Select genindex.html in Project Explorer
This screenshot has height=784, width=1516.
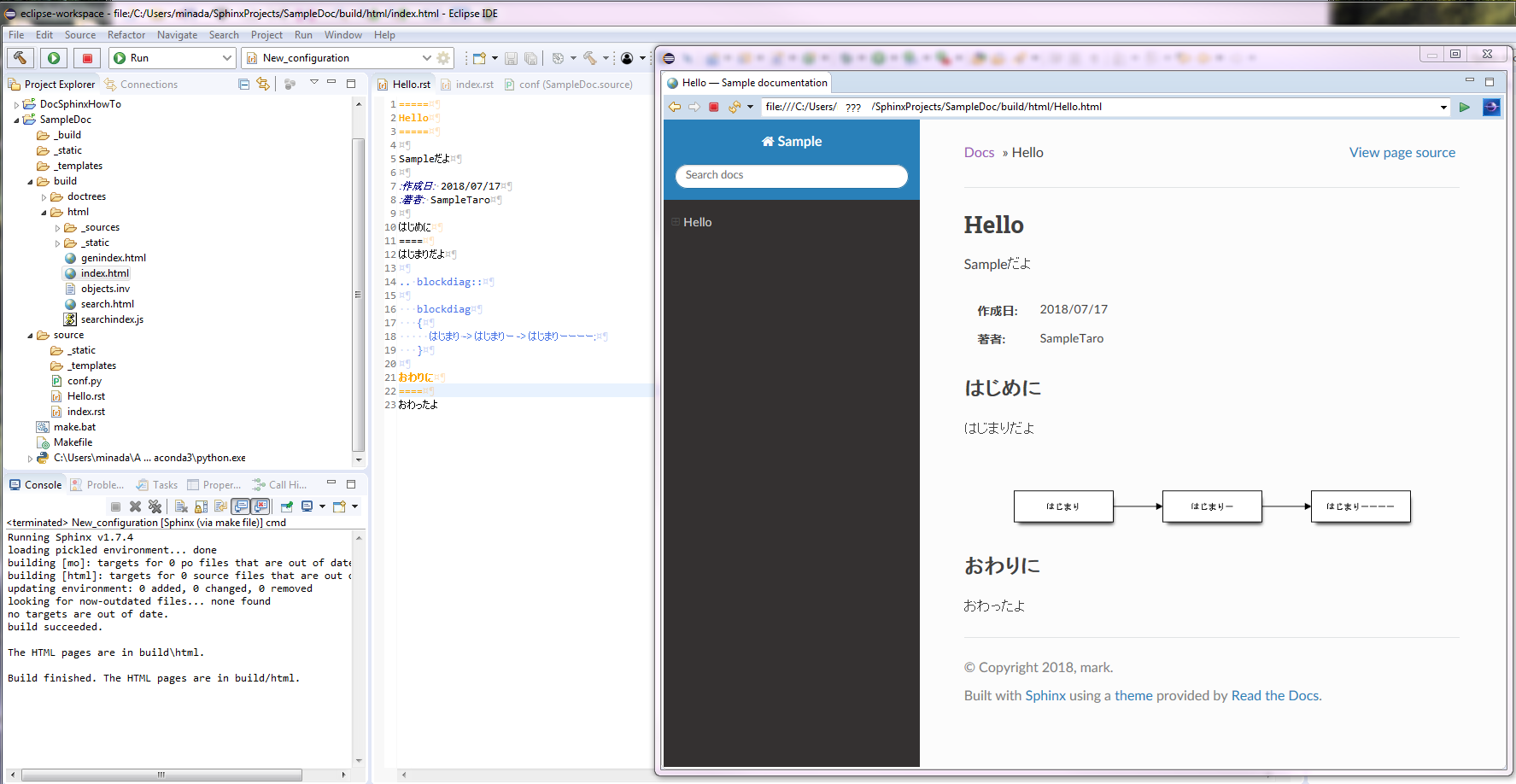point(105,258)
